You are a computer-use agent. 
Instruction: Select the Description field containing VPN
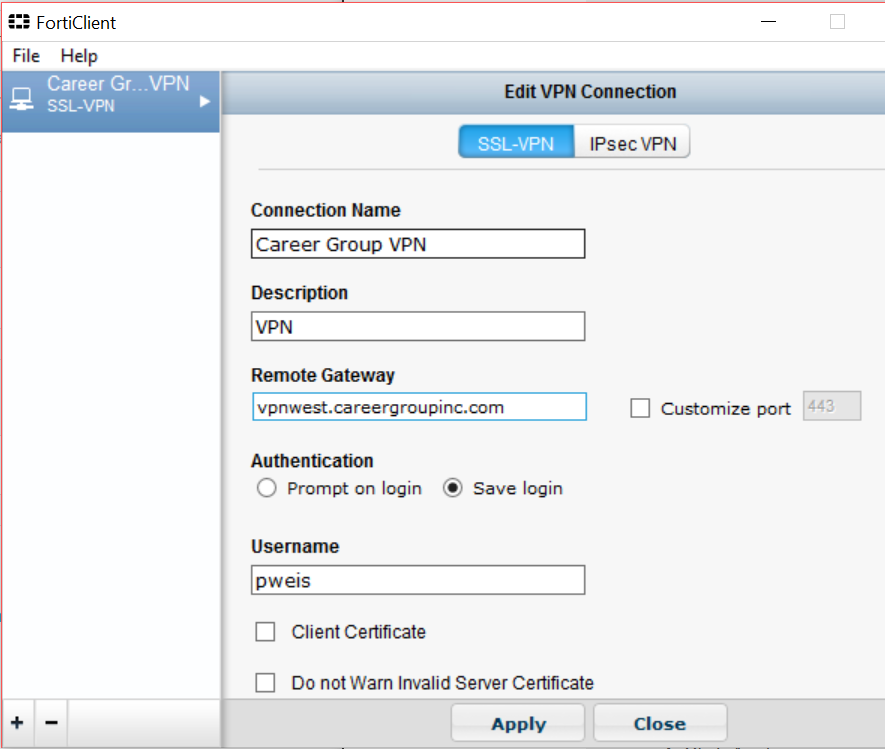tap(417, 325)
